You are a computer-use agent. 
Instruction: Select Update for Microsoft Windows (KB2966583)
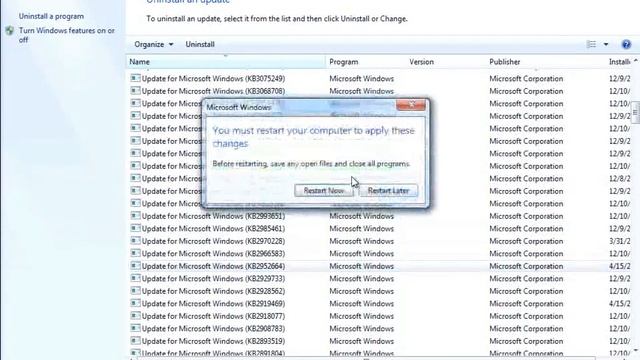[213, 253]
